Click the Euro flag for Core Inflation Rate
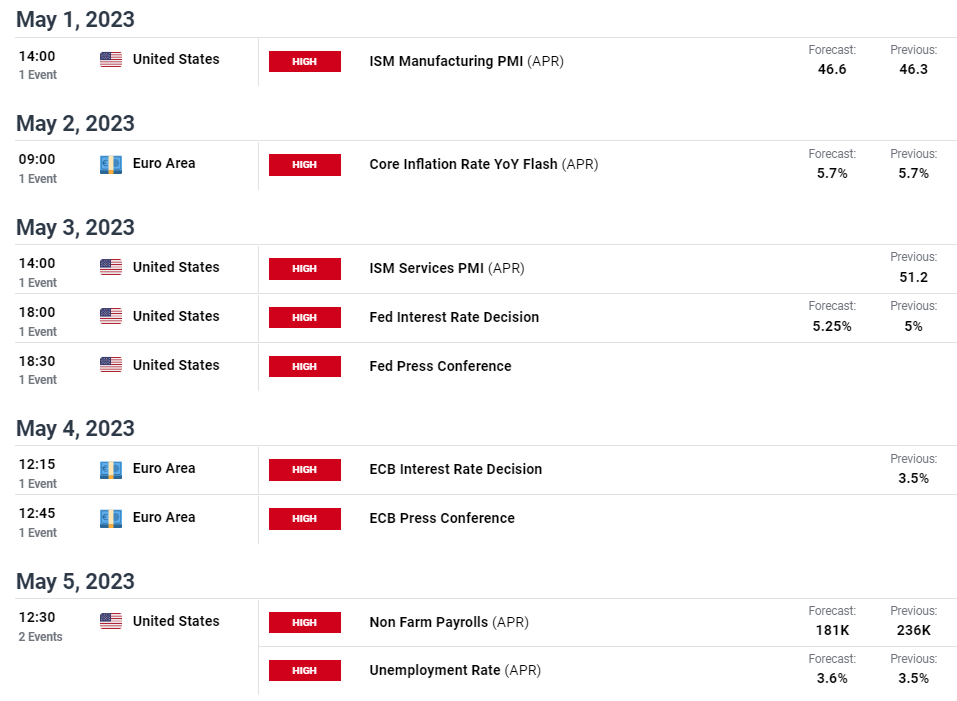Screen dimensions: 957x701 tap(110, 164)
